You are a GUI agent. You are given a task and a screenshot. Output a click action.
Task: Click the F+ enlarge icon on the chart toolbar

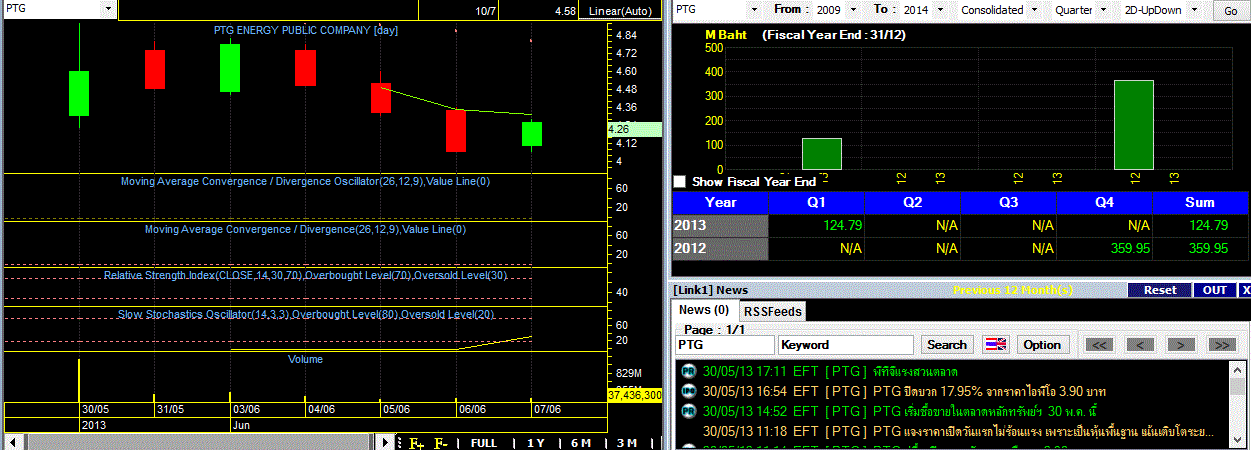pyautogui.click(x=416, y=443)
